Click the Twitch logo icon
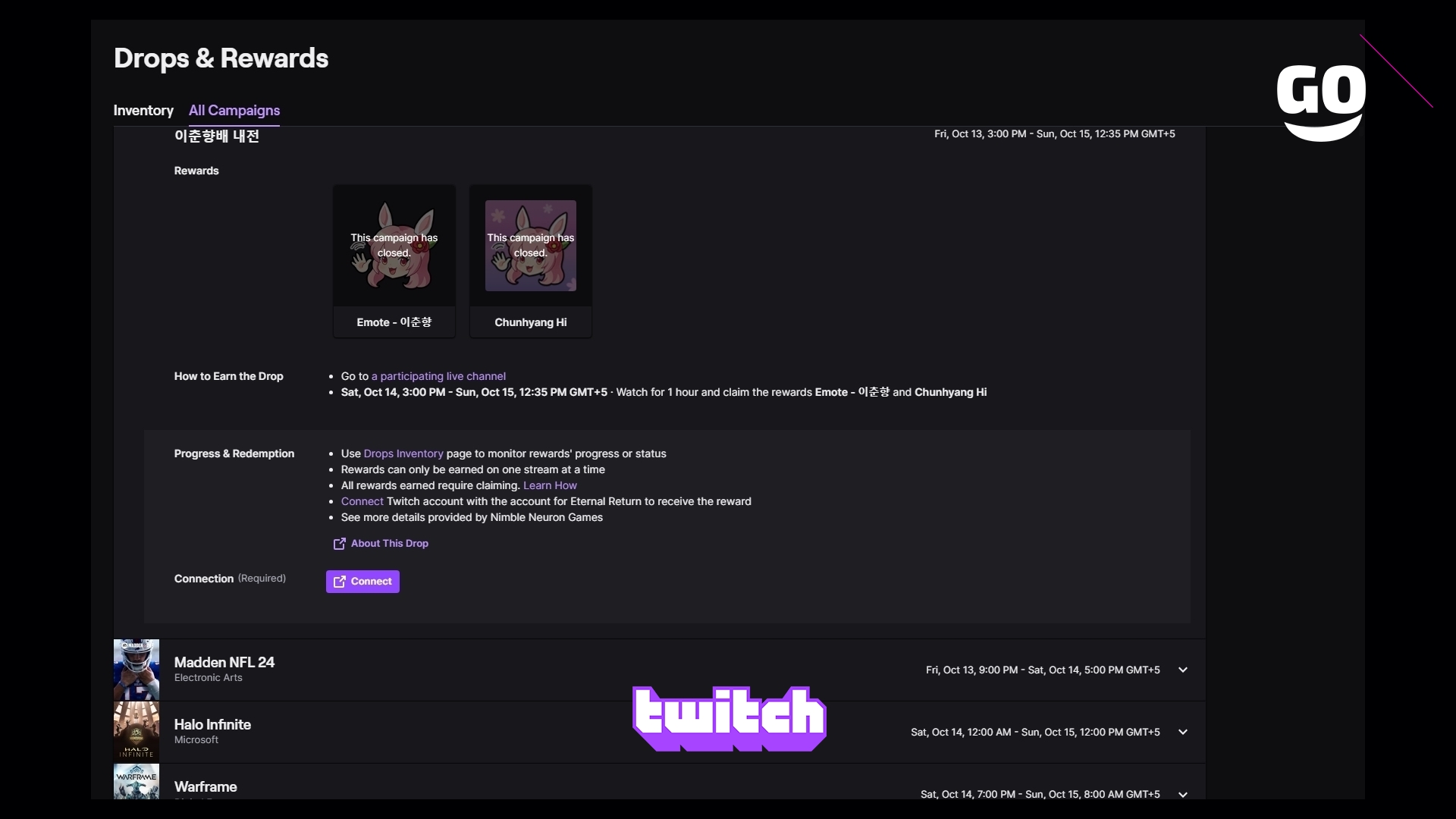 (728, 719)
